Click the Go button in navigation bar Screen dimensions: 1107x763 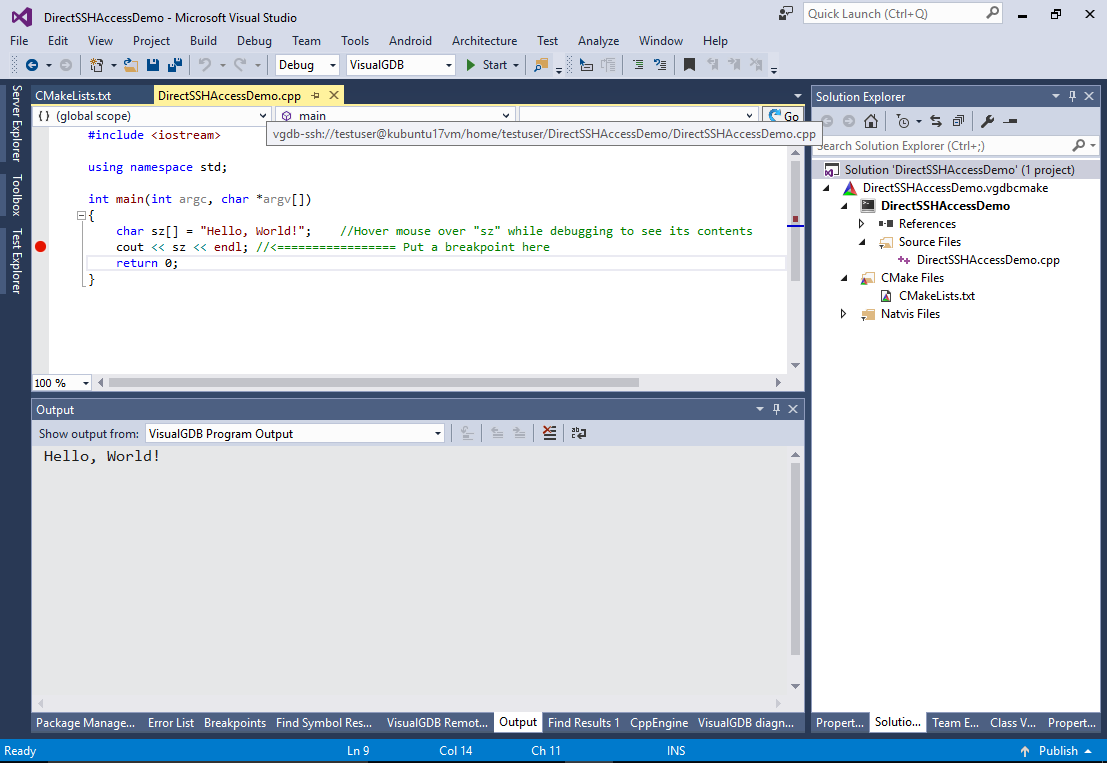point(783,116)
